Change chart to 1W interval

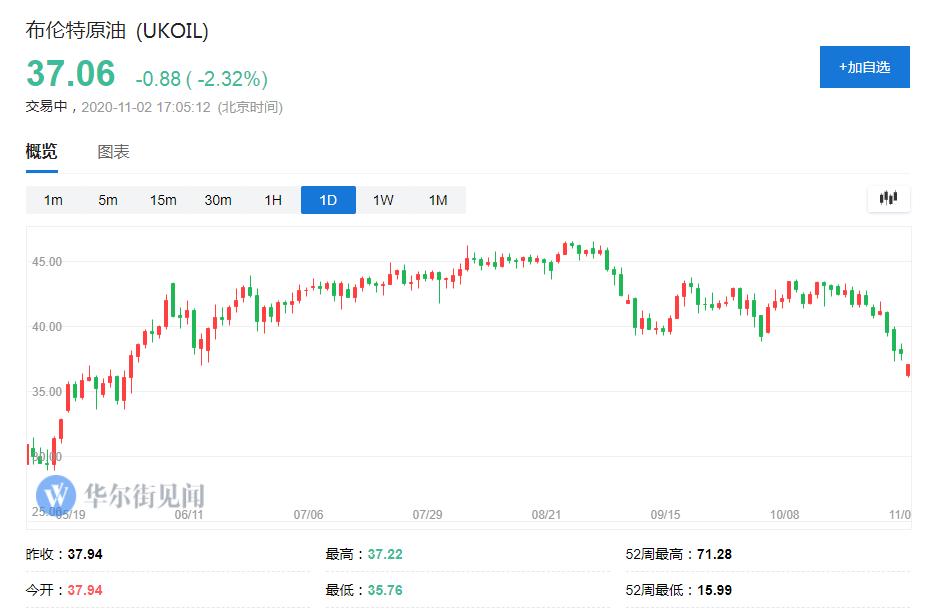tap(383, 200)
